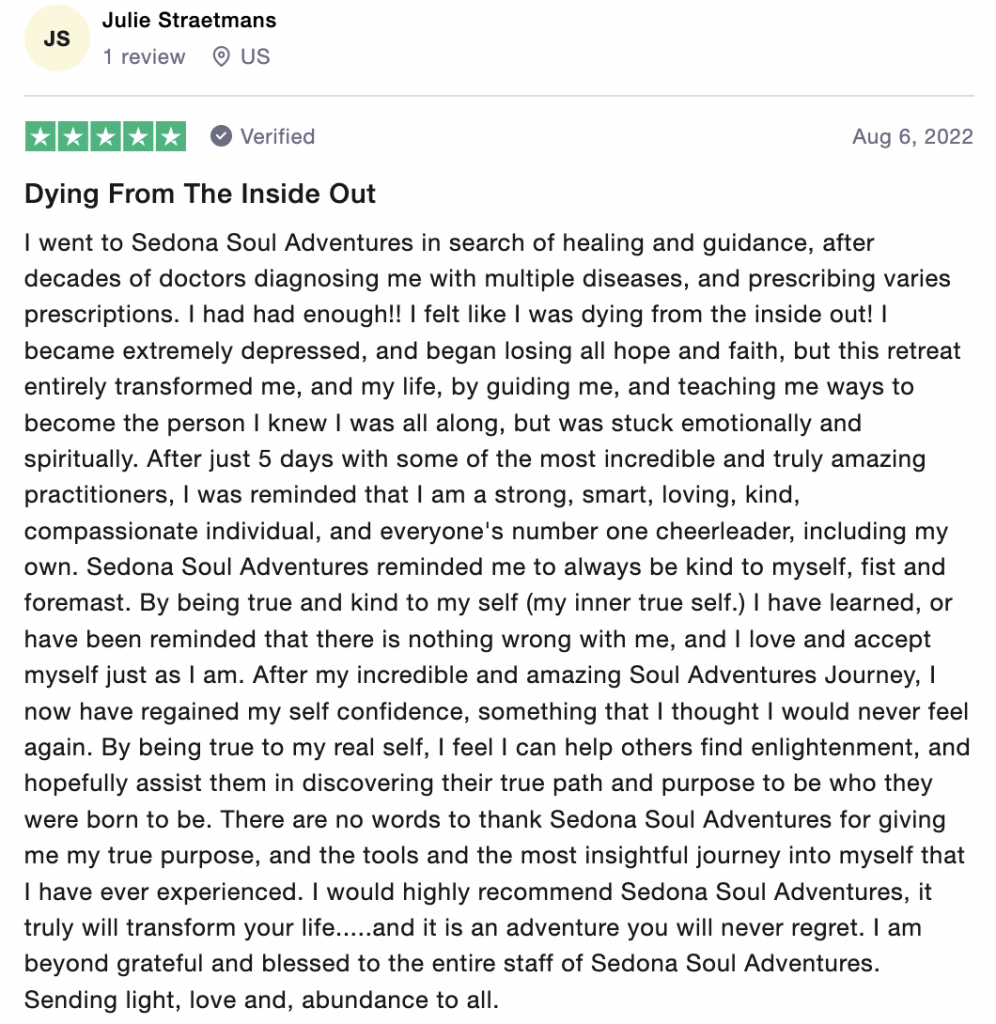Click the second green star
The width and height of the screenshot is (996, 1024).
coord(73,136)
